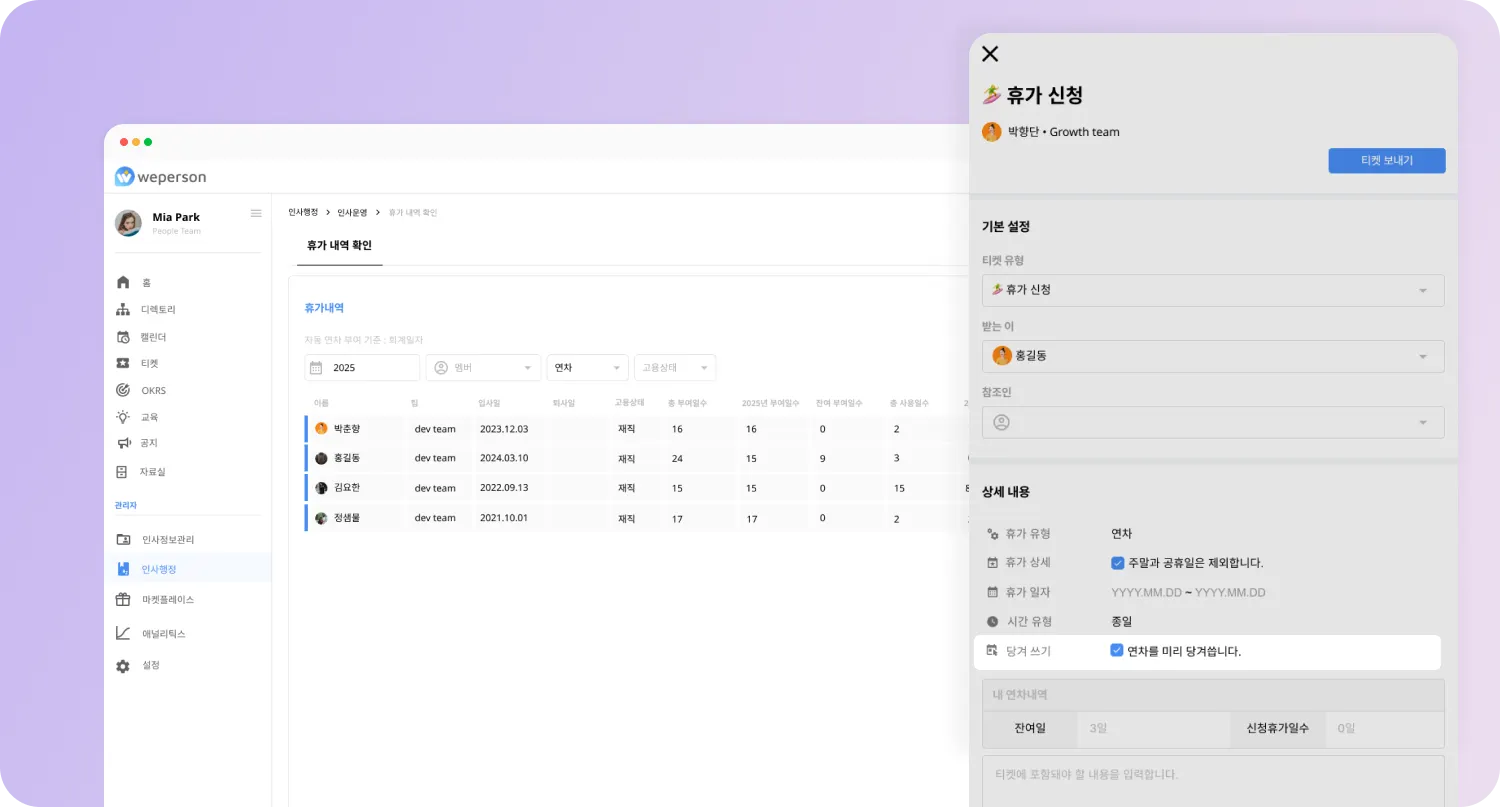Open the 교육 lightbulb icon
Screen dimensions: 1500x807
click(x=123, y=417)
